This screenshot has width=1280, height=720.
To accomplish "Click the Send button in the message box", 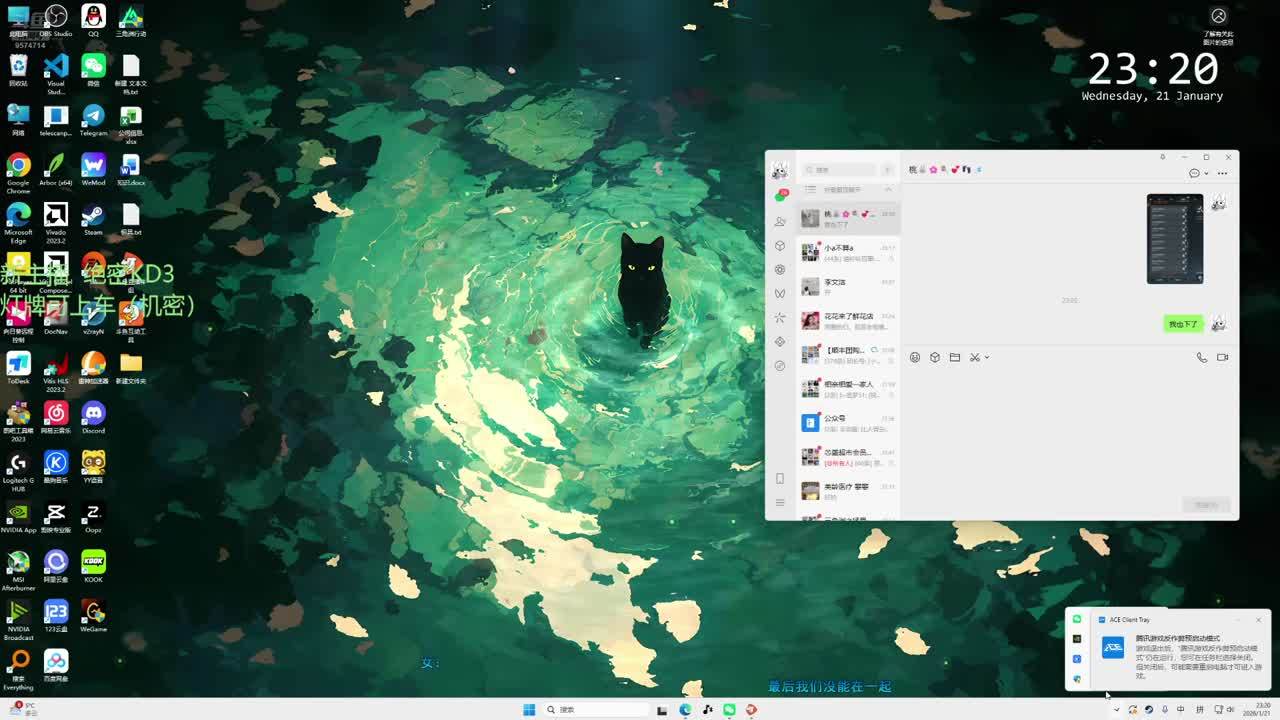I will [1206, 505].
